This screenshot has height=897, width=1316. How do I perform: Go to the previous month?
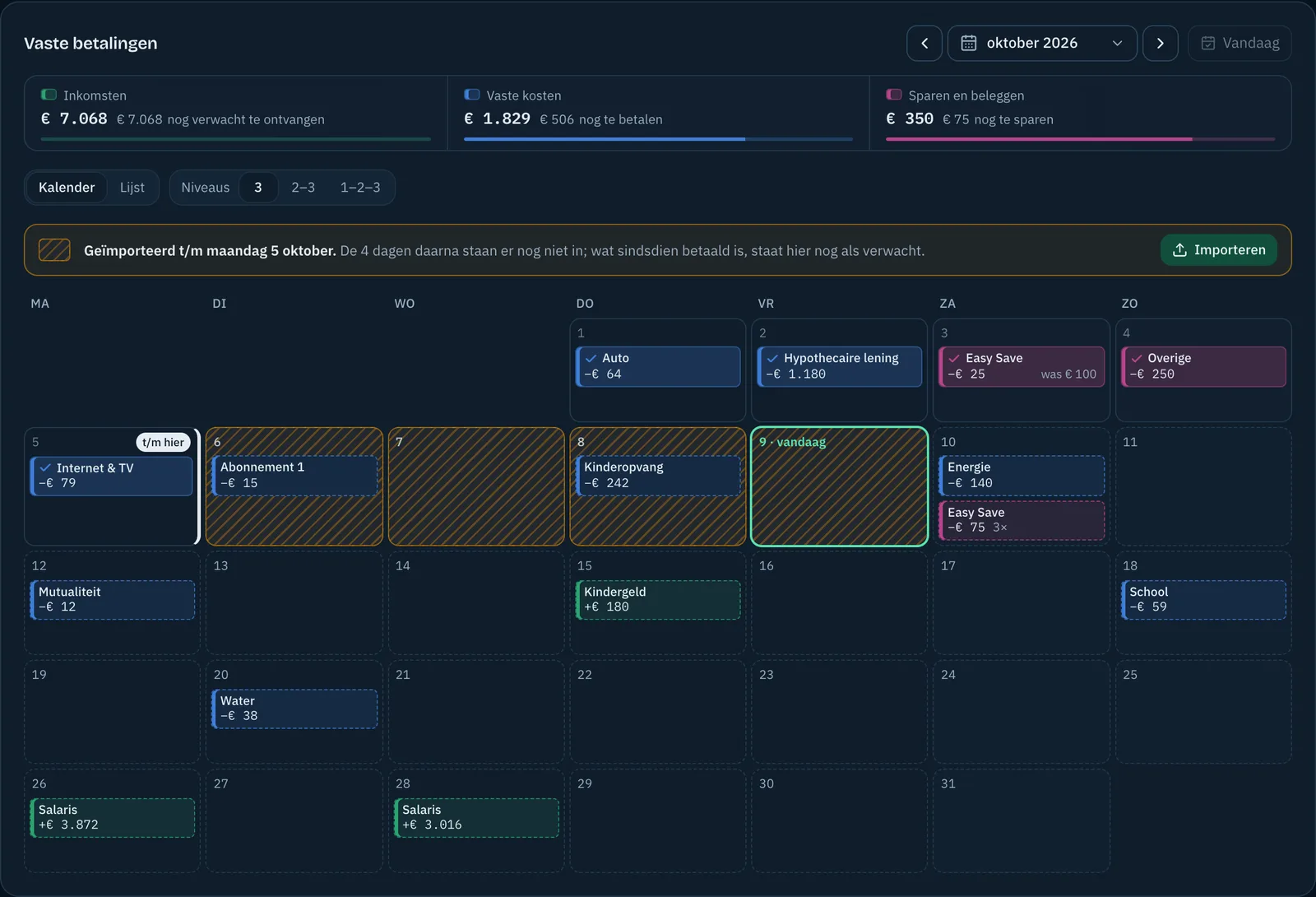tap(924, 44)
